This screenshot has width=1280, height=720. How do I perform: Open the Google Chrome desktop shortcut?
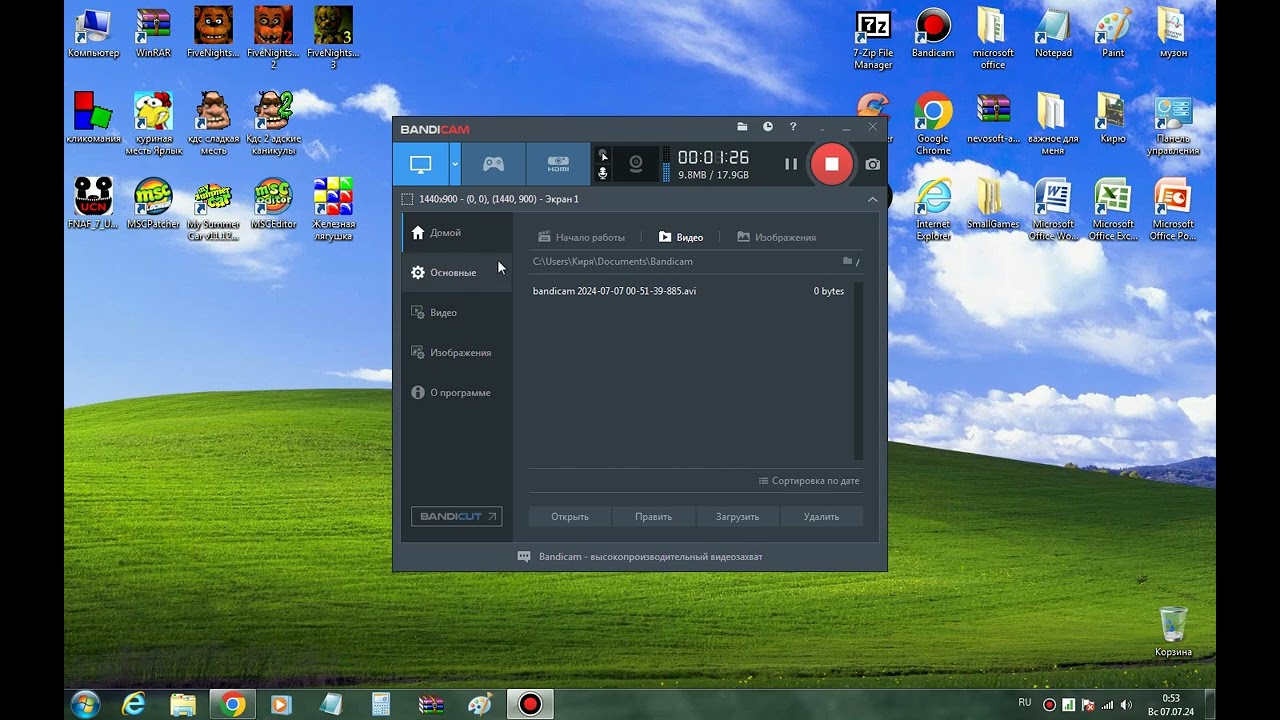(x=933, y=125)
